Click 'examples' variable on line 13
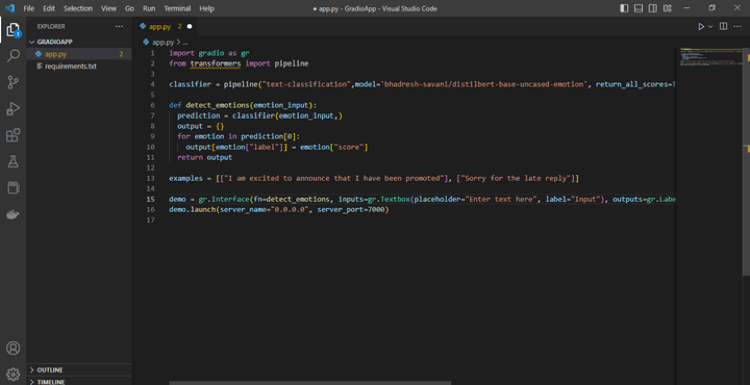Screen dimensions: 750x385 (x=186, y=178)
